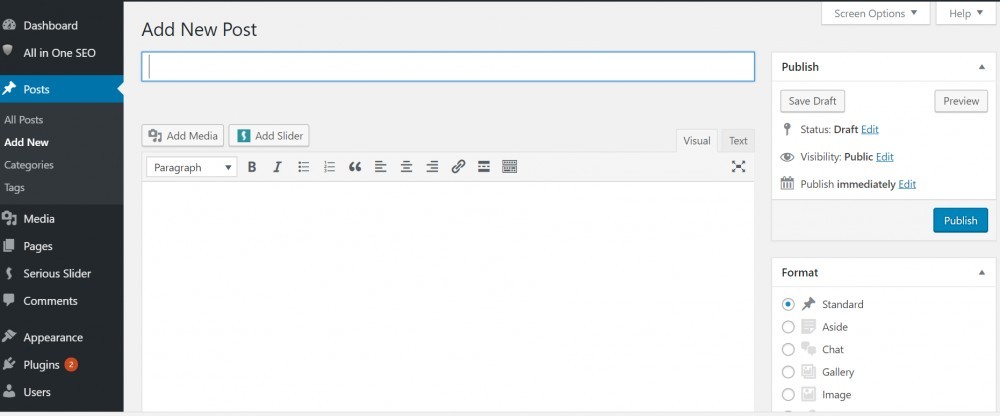Switch to Text editor tab

point(738,141)
